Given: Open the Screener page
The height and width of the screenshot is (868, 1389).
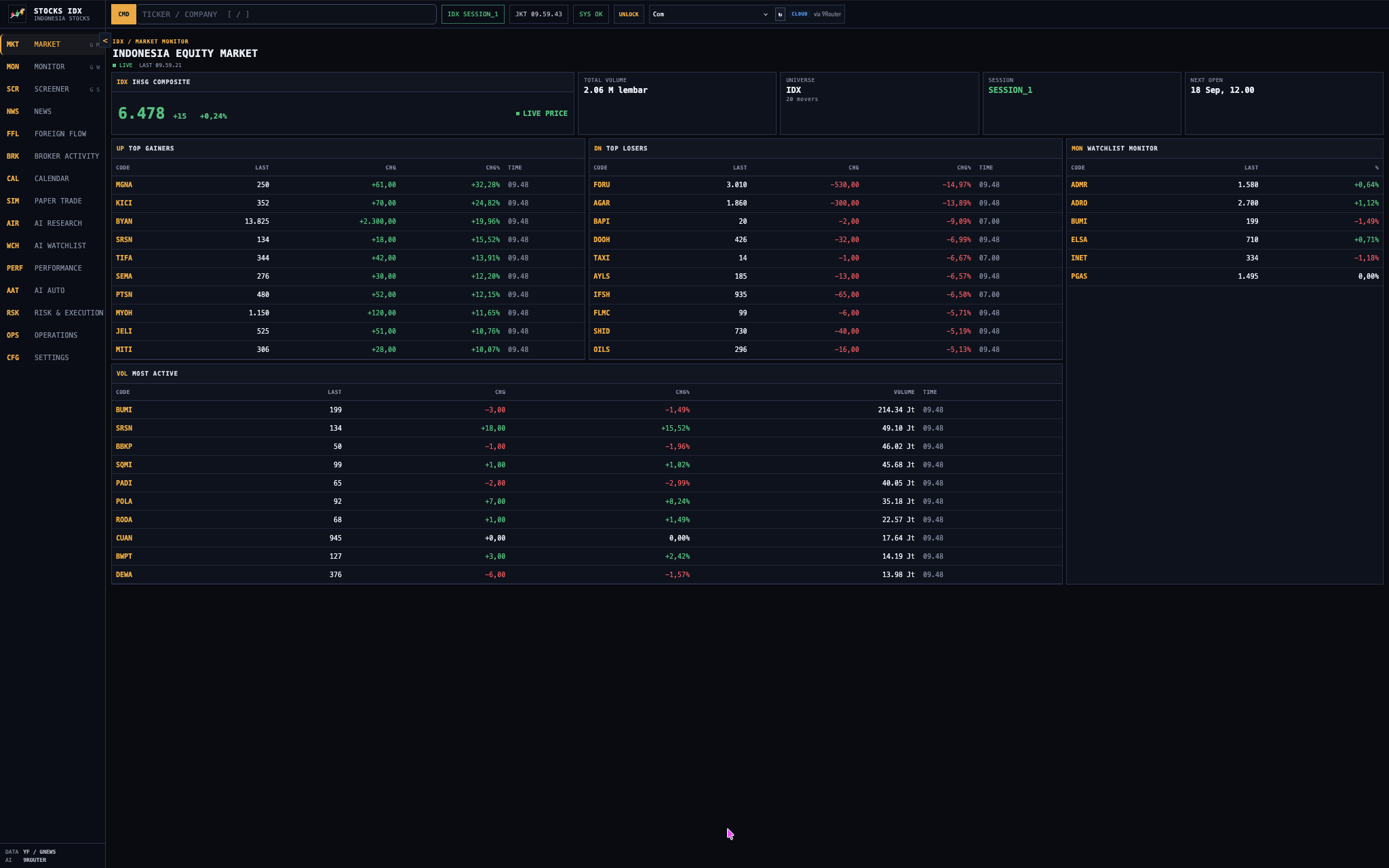Looking at the screenshot, I should (52, 89).
